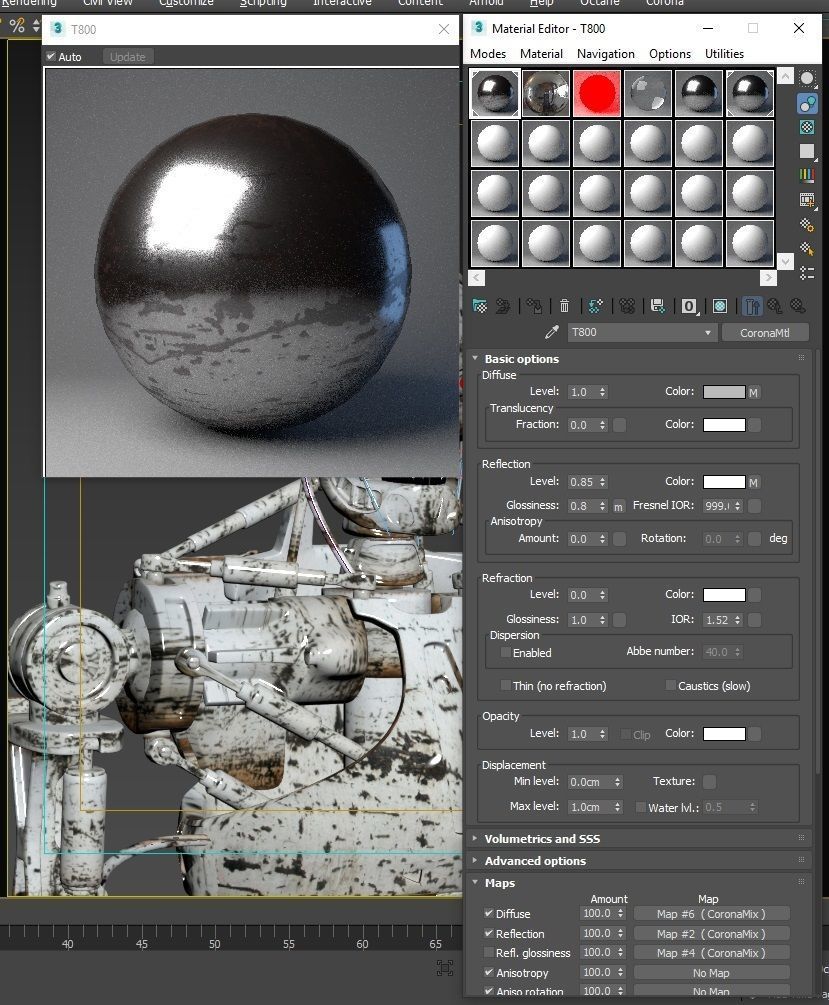Open the Navigation menu
This screenshot has height=1005, width=829.
coord(605,54)
